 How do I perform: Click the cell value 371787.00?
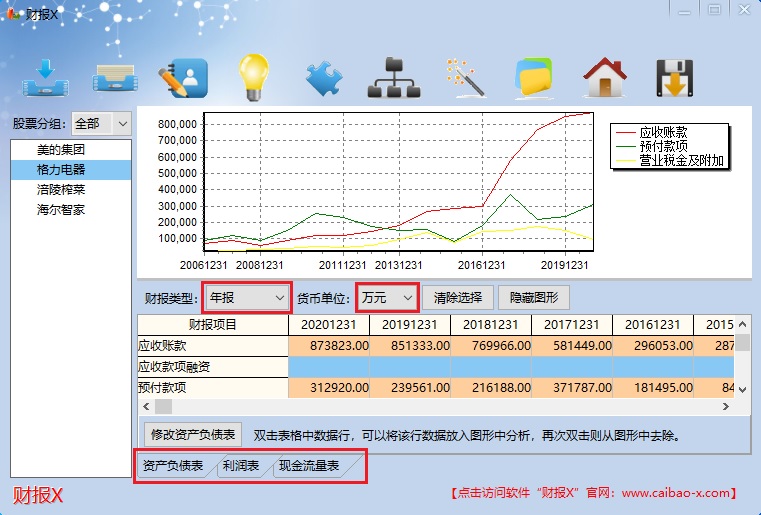572,388
